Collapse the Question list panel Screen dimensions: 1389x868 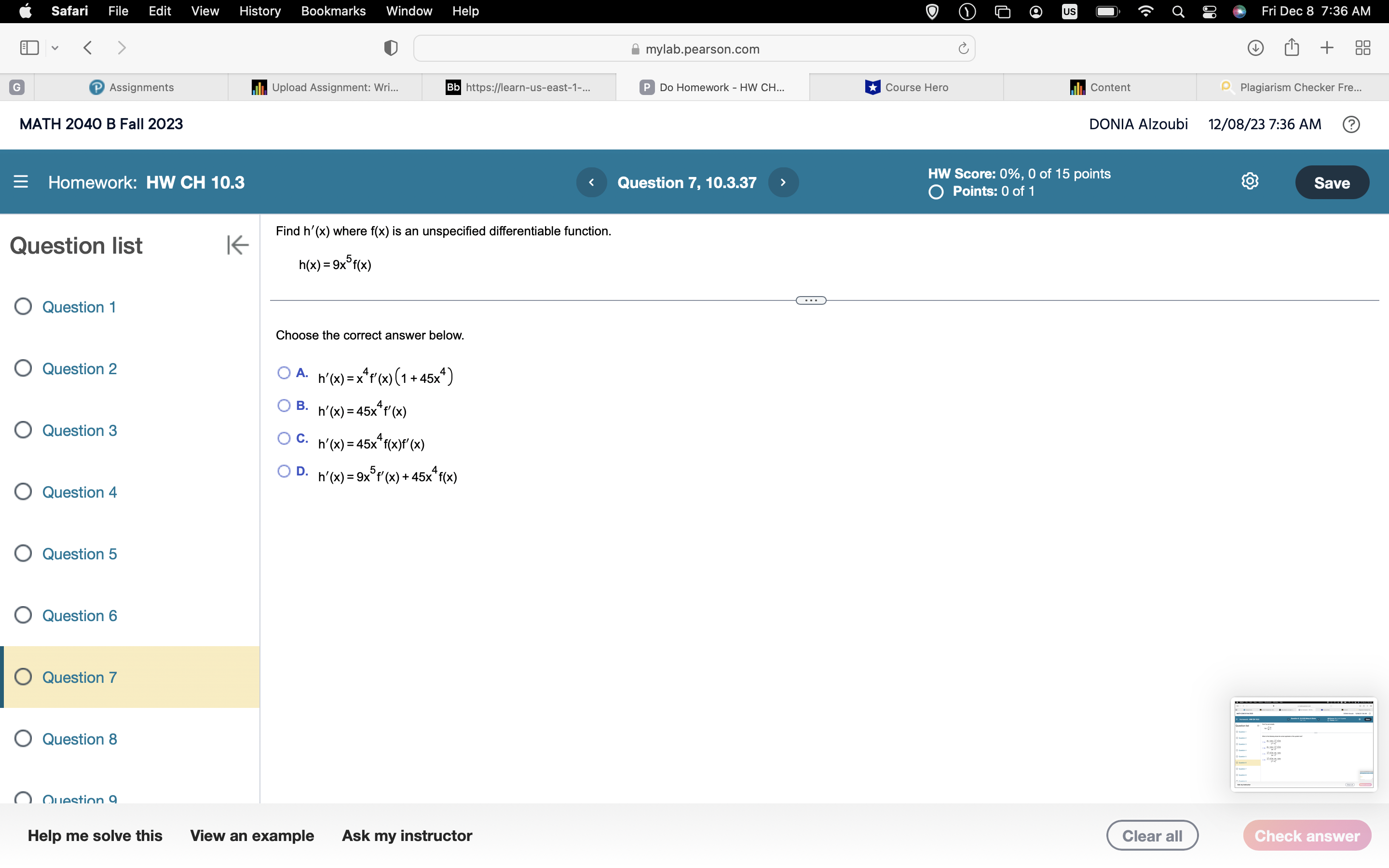[237, 245]
